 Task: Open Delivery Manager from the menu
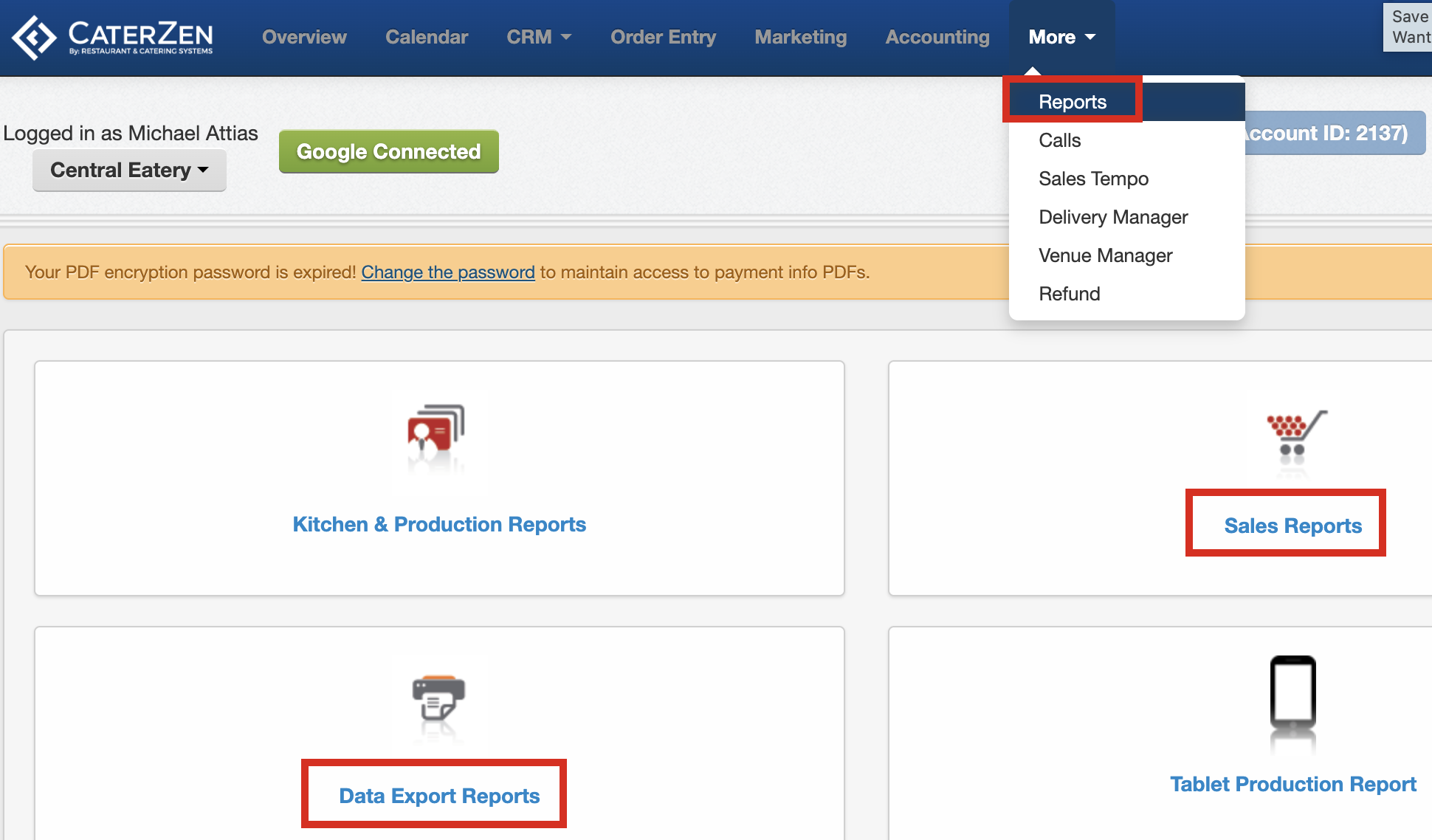coord(1112,217)
